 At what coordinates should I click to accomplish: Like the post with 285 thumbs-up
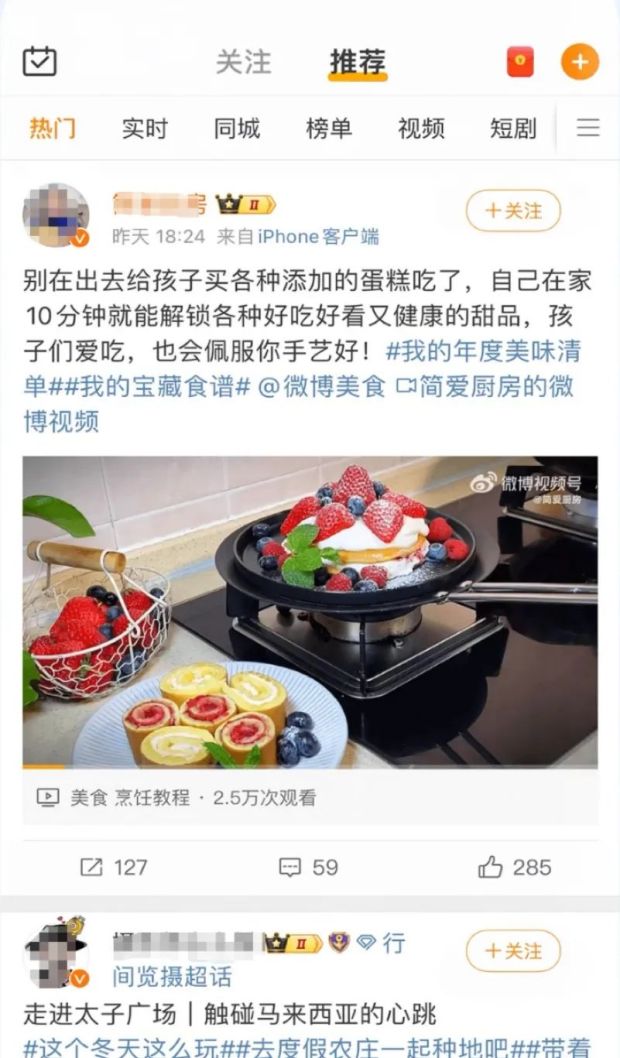[x=490, y=867]
